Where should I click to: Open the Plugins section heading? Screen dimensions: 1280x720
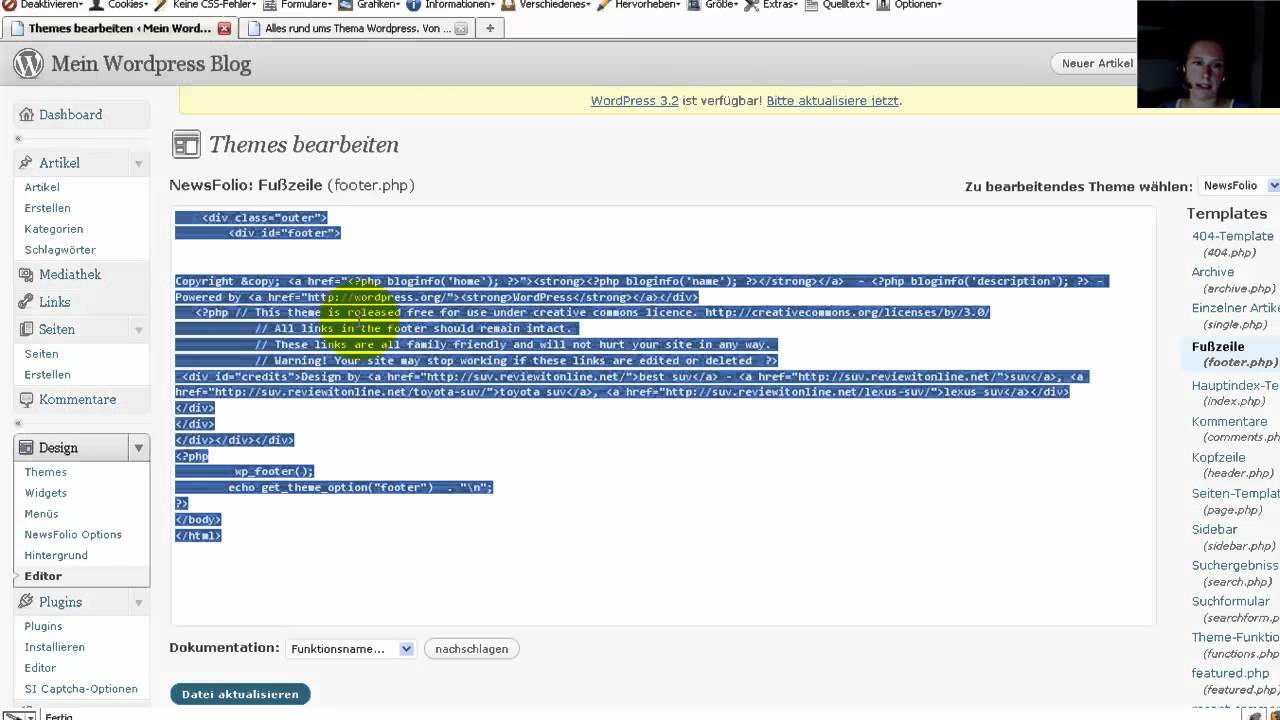click(60, 602)
